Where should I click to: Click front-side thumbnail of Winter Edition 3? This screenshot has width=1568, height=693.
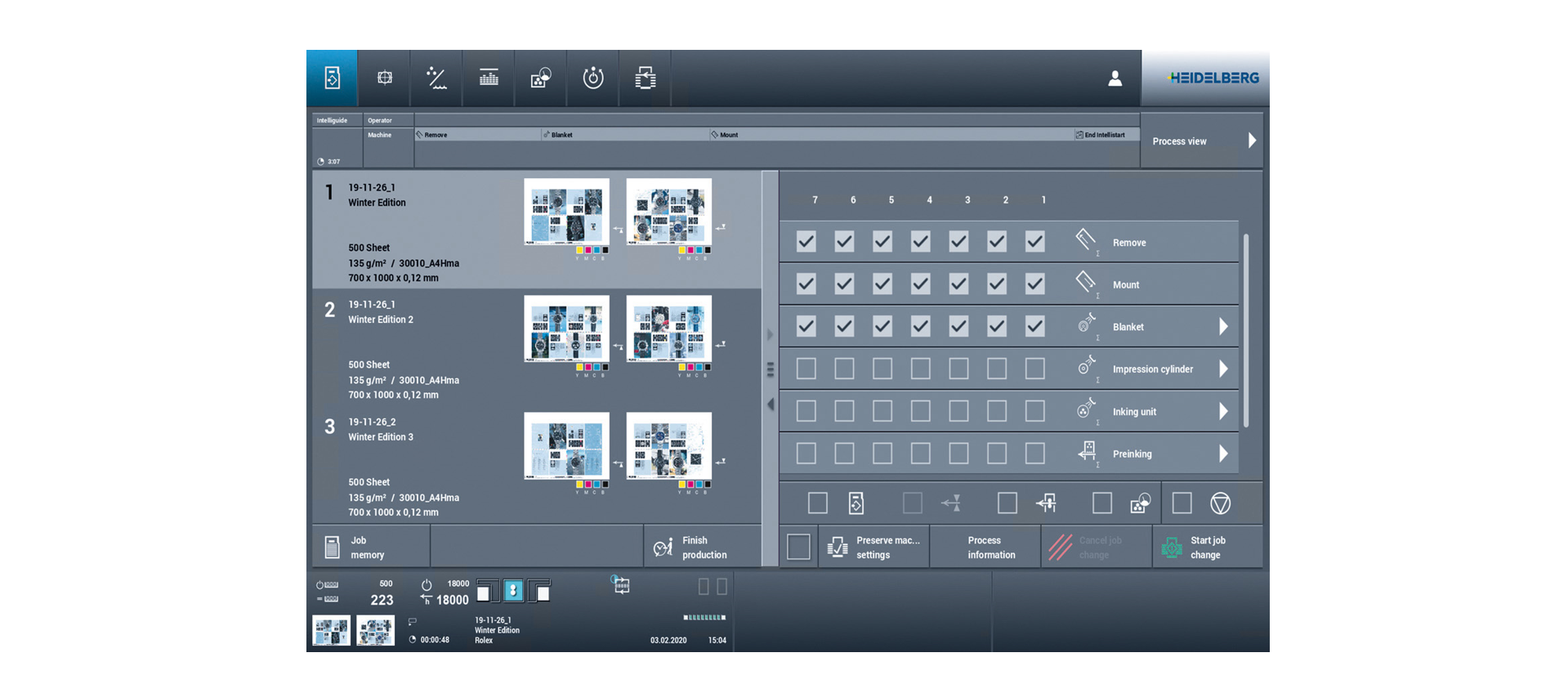click(566, 446)
